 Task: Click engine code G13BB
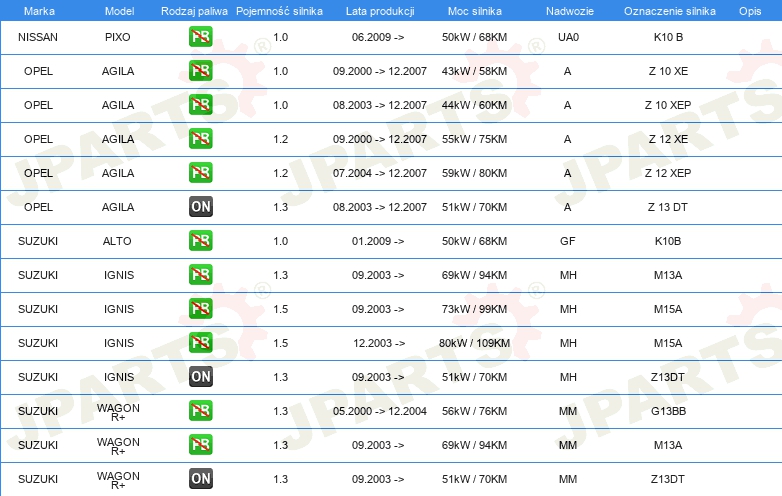click(668, 411)
